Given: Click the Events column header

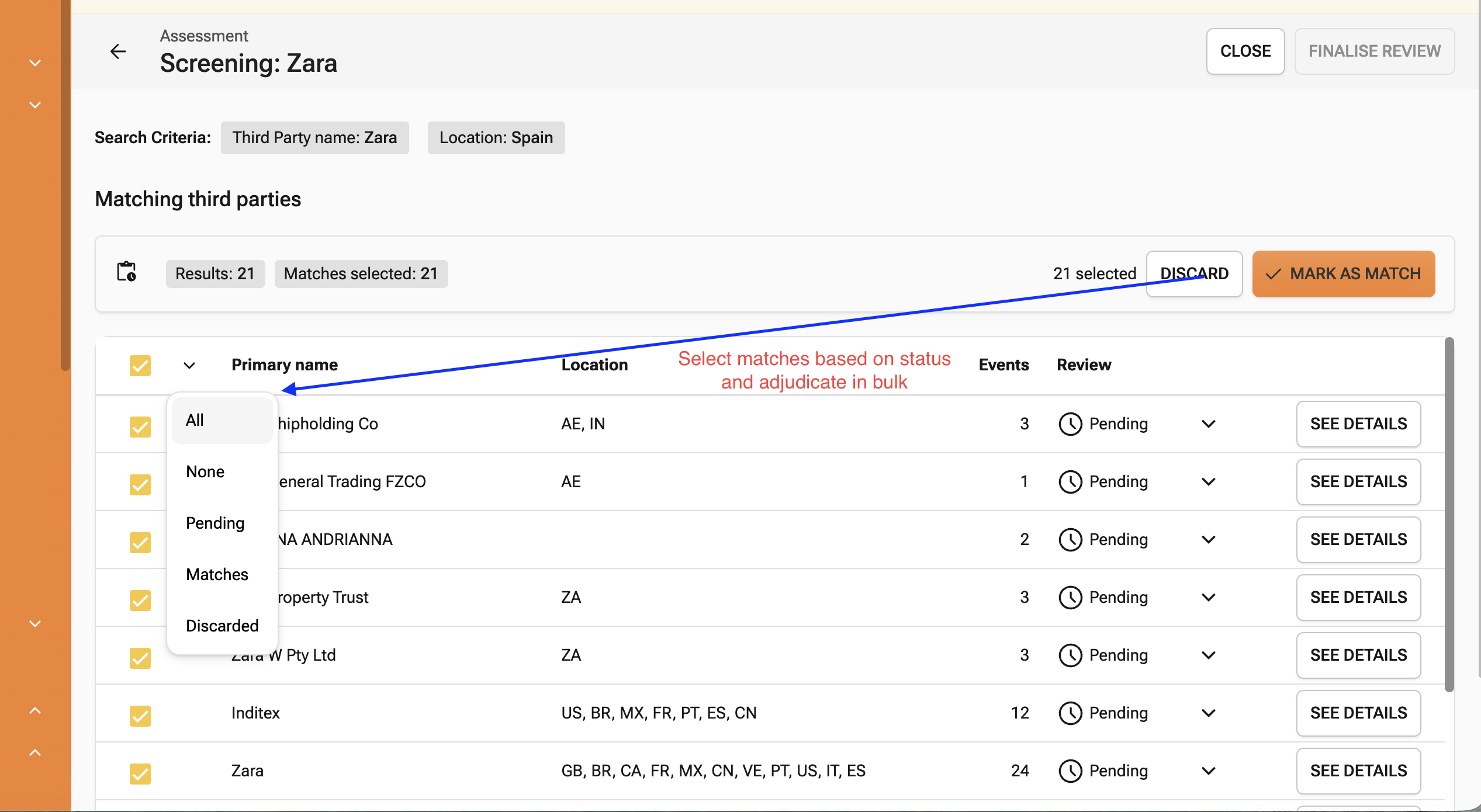Looking at the screenshot, I should pyautogui.click(x=1004, y=365).
